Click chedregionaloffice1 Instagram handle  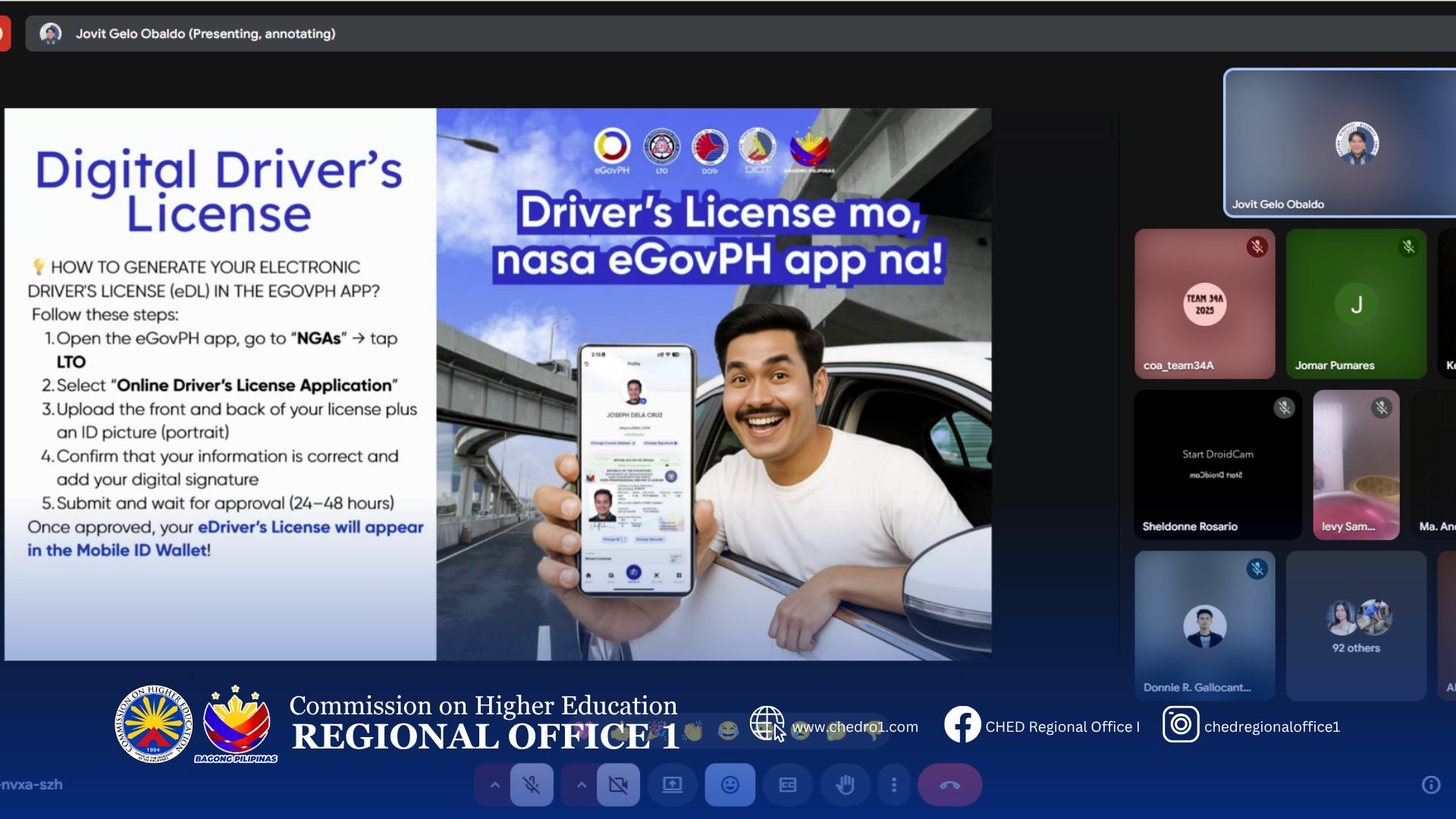pyautogui.click(x=1272, y=726)
